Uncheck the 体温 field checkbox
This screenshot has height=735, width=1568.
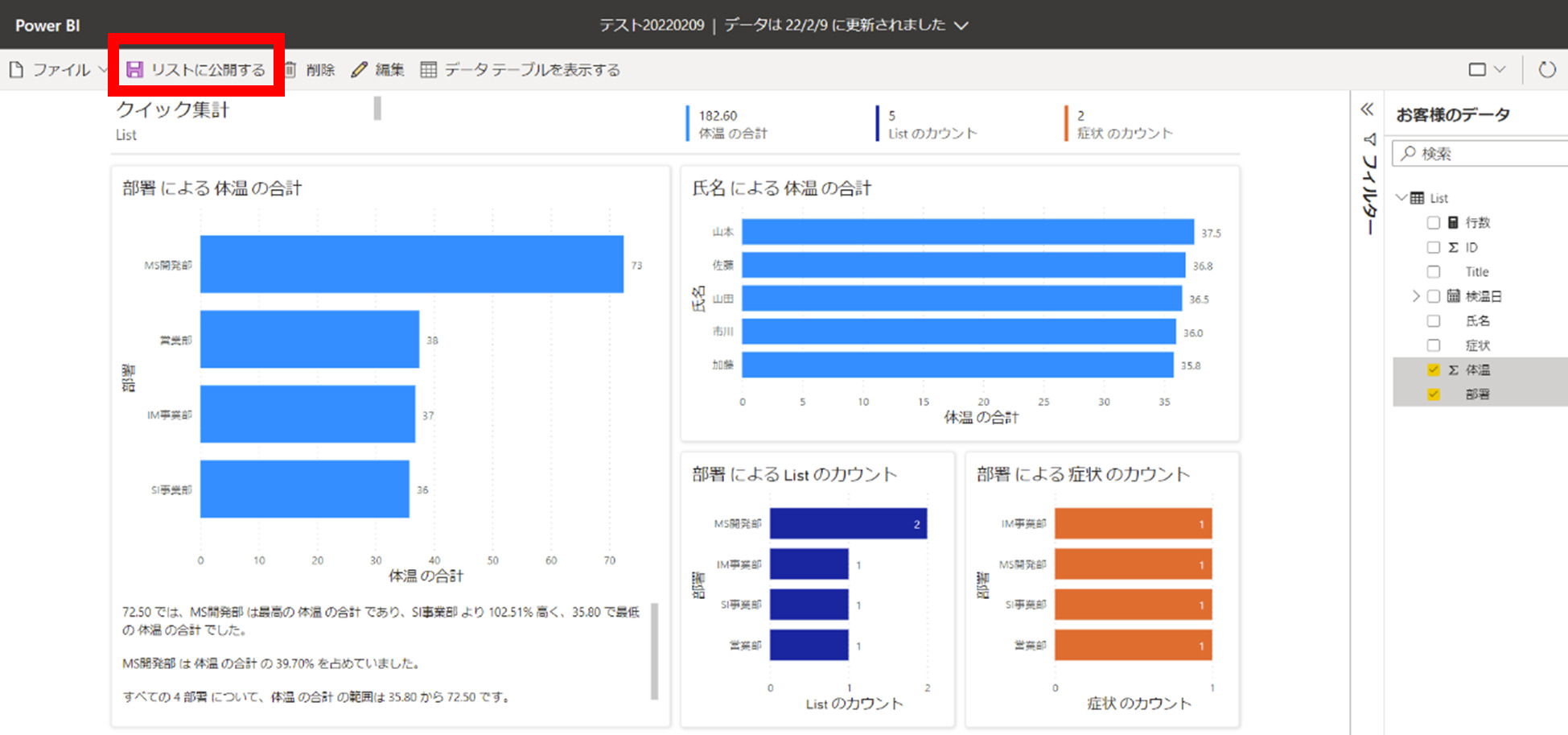1433,370
